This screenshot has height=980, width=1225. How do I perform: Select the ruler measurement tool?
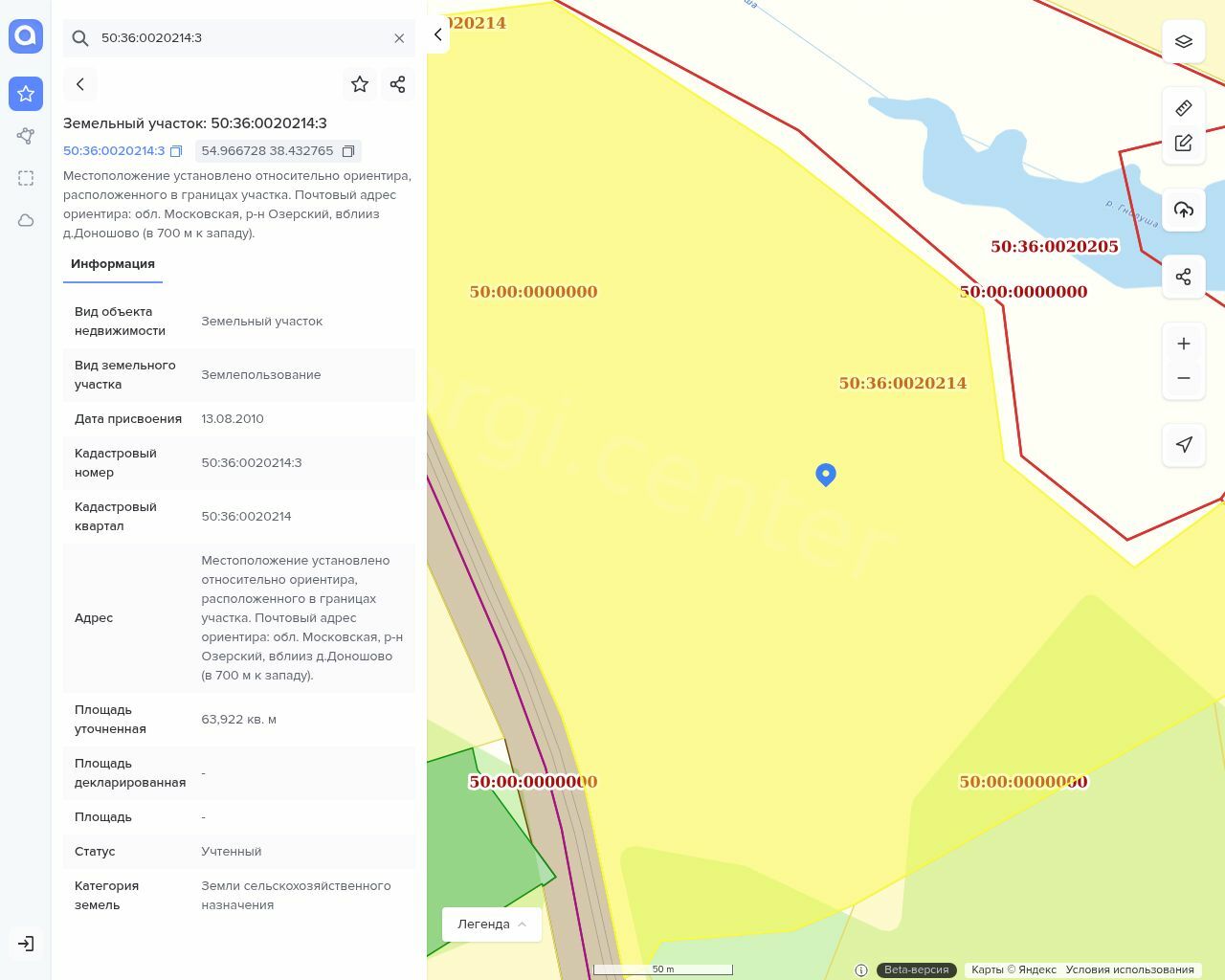1183,108
